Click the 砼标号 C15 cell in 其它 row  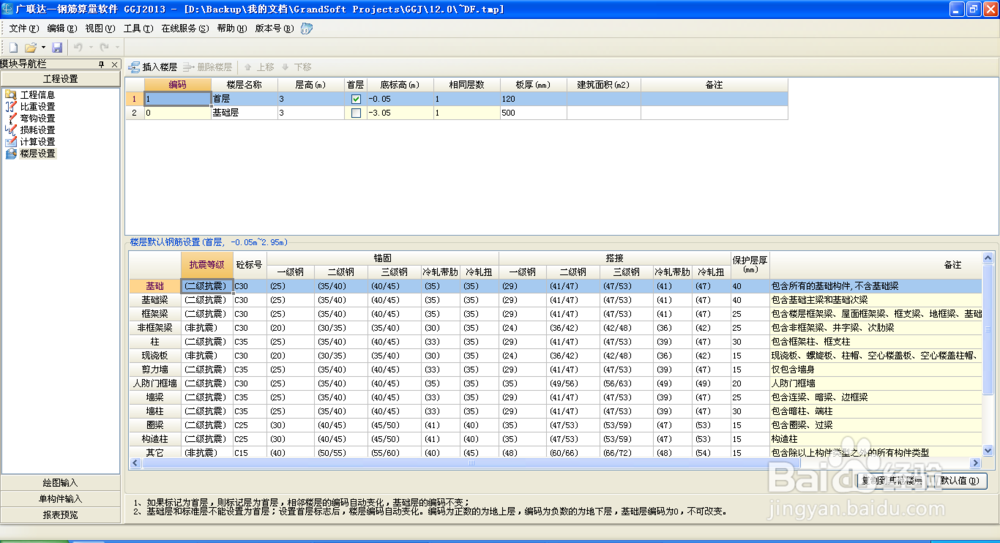[x=249, y=453]
